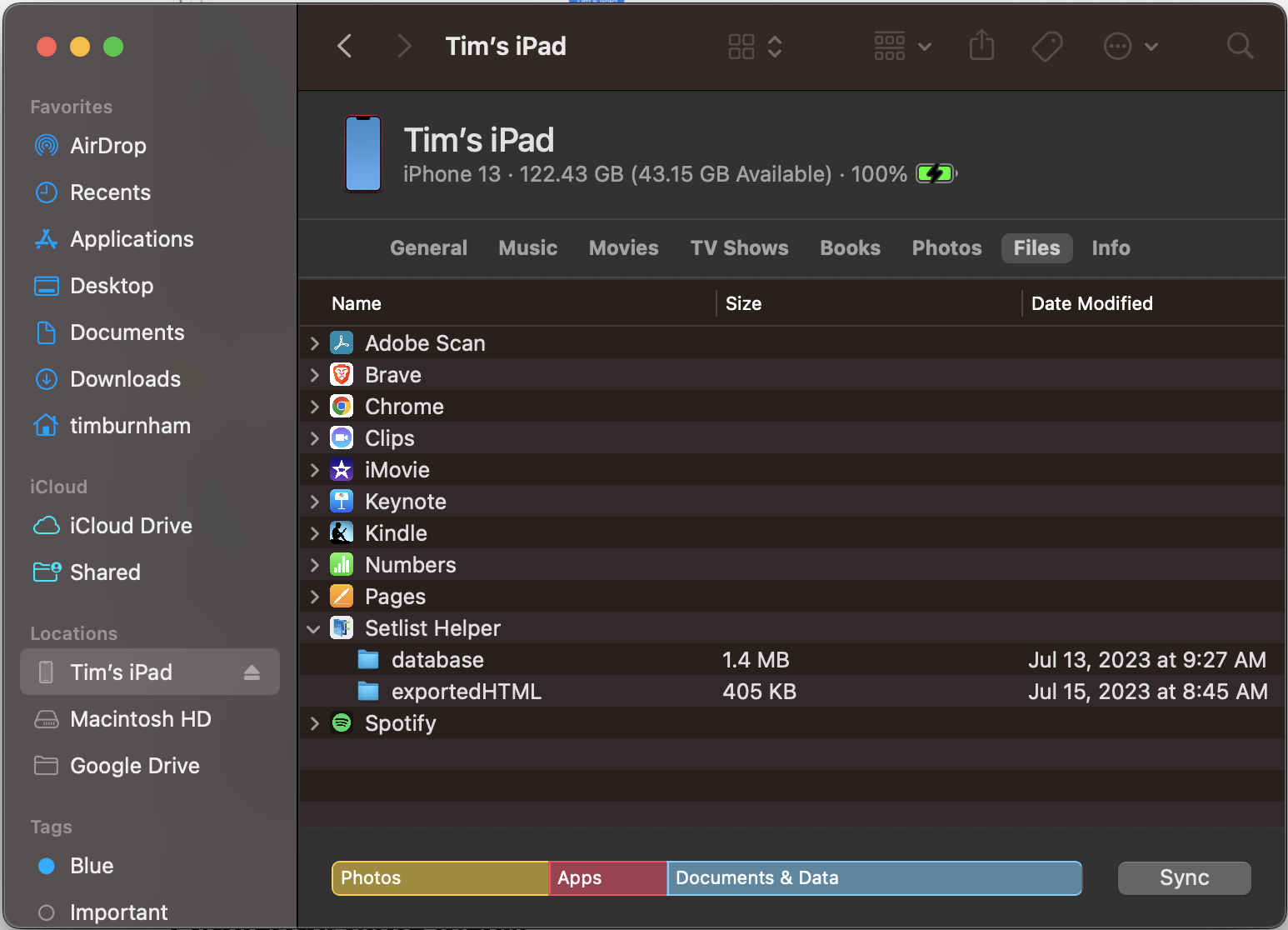Open the Search icon in the toolbar

tap(1240, 46)
